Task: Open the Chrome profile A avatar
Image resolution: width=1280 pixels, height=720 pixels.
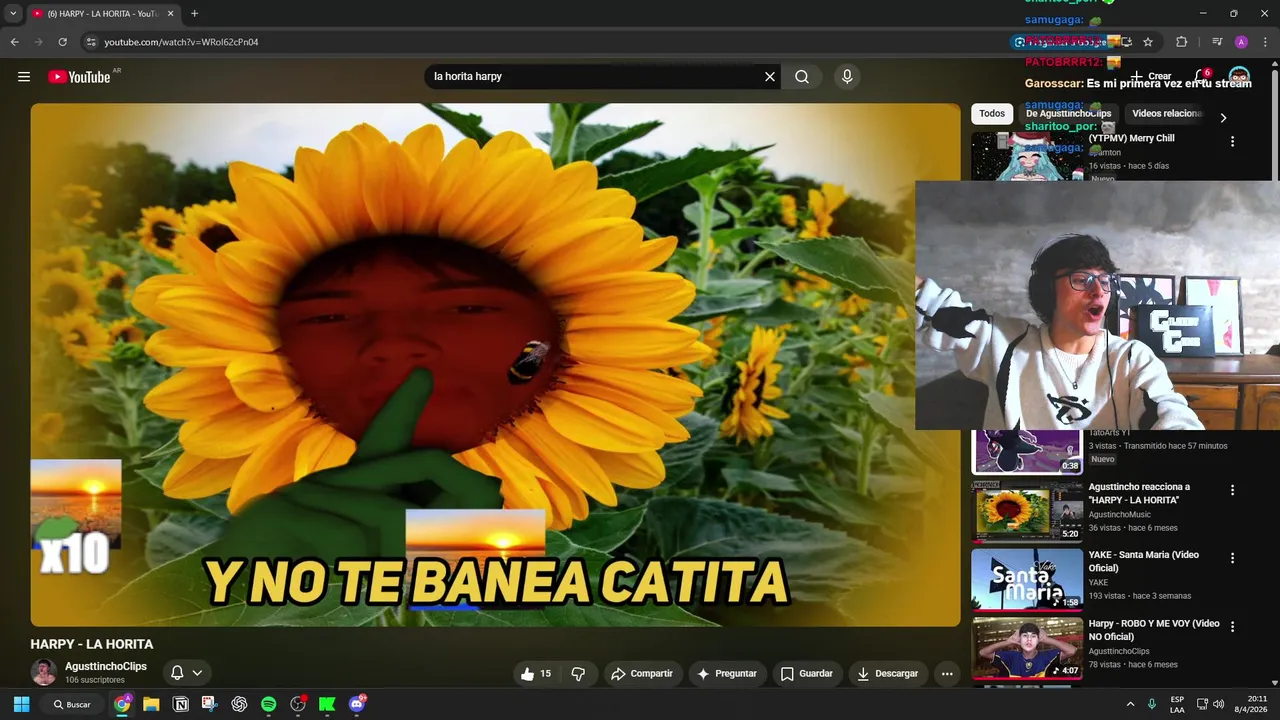Action: [1241, 42]
